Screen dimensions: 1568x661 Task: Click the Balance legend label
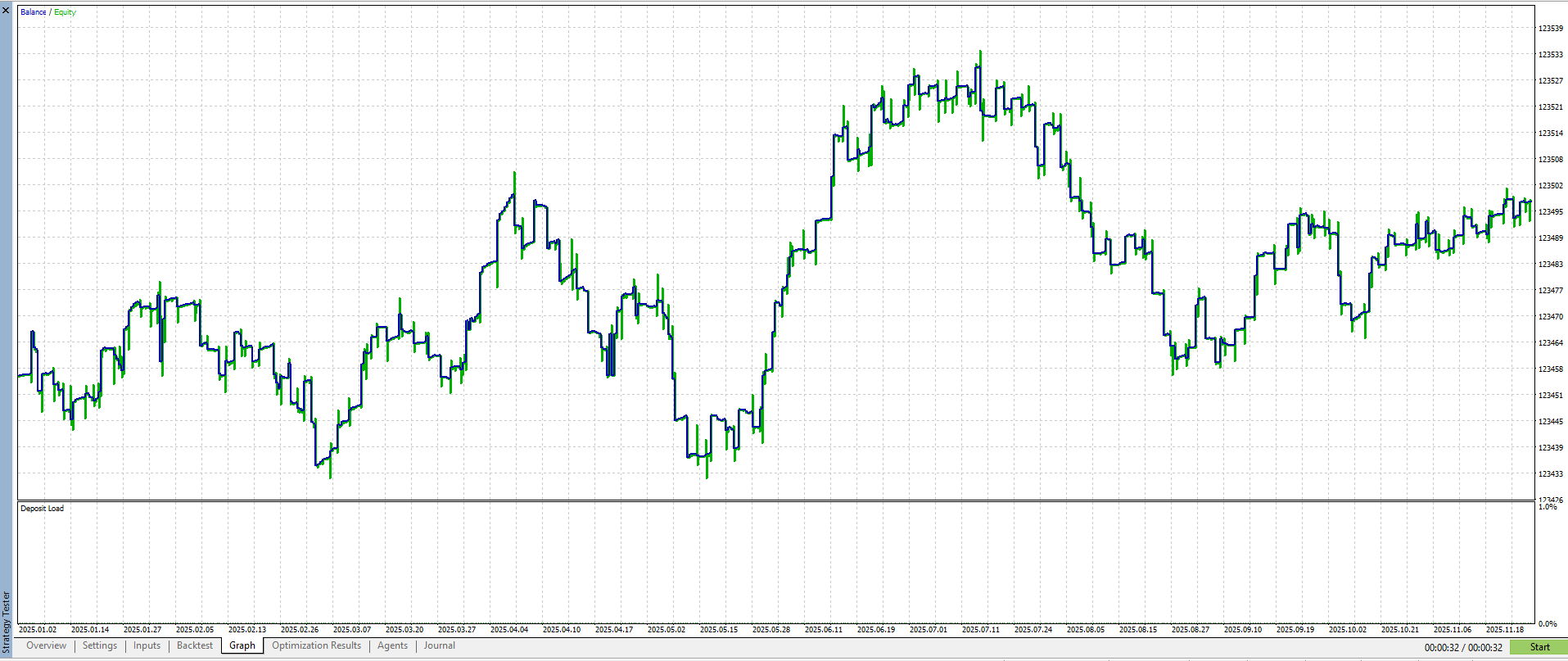click(x=33, y=12)
